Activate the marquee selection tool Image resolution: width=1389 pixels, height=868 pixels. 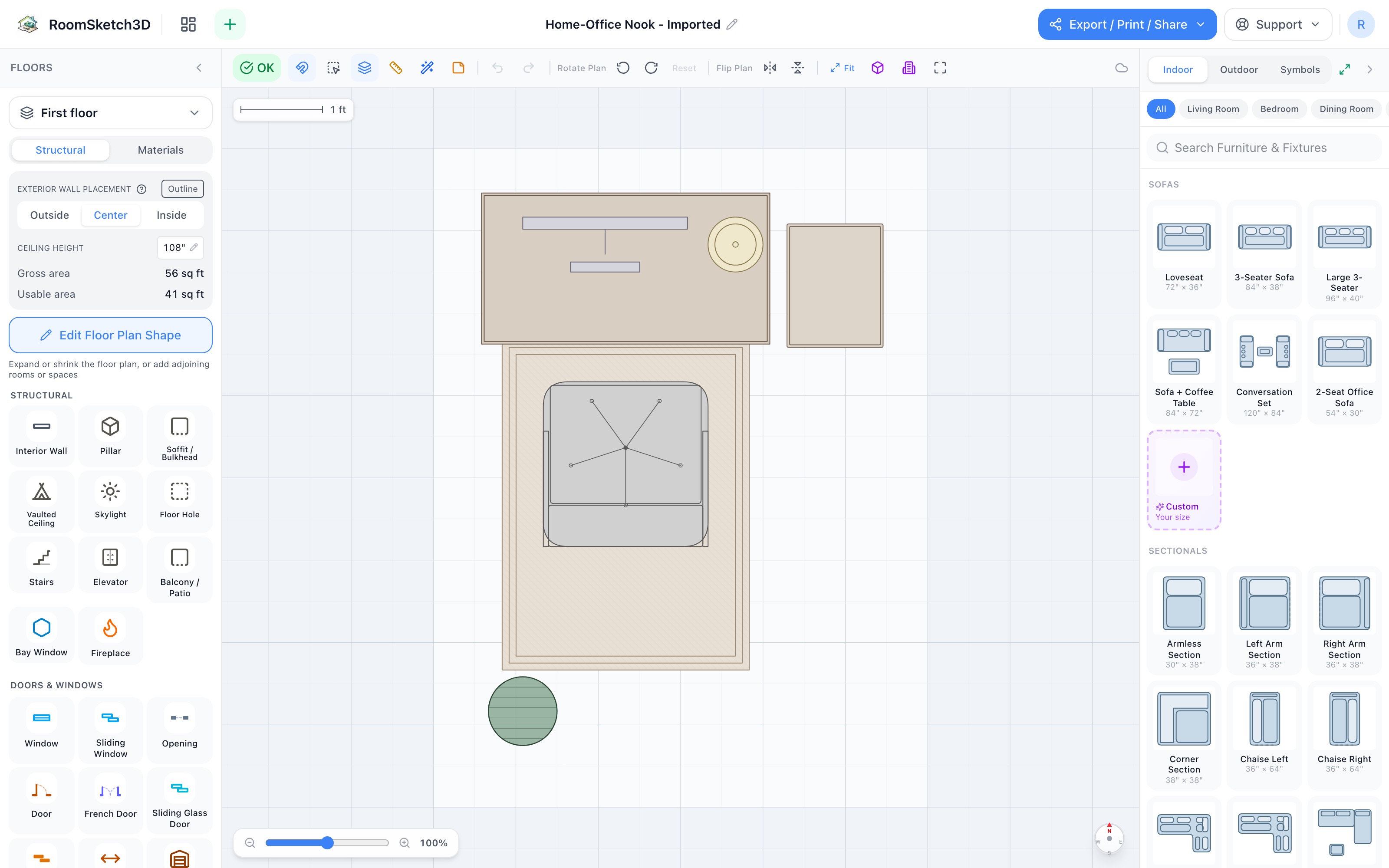click(x=333, y=68)
